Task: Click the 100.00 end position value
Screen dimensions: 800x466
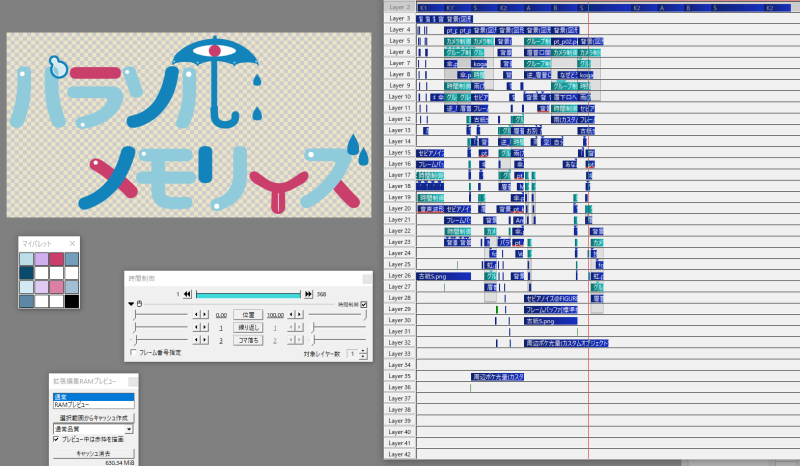Action: tap(275, 315)
